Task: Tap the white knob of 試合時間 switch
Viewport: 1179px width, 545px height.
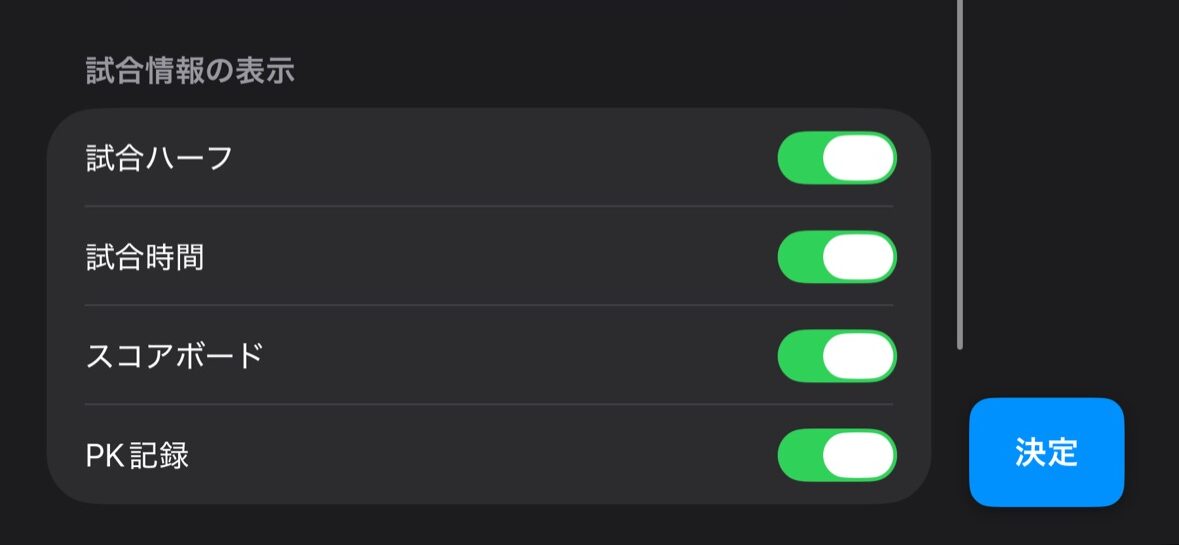Action: tap(858, 257)
